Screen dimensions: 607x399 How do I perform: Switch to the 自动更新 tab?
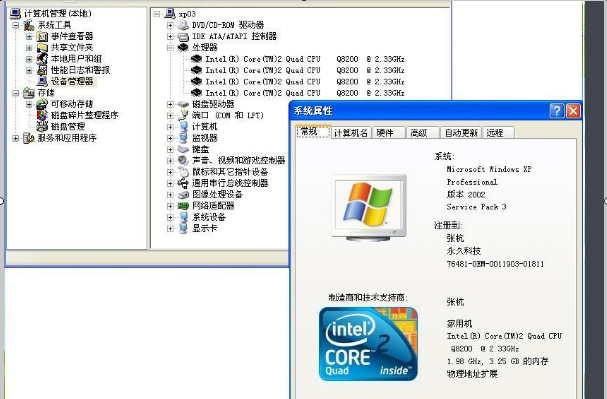[x=461, y=133]
